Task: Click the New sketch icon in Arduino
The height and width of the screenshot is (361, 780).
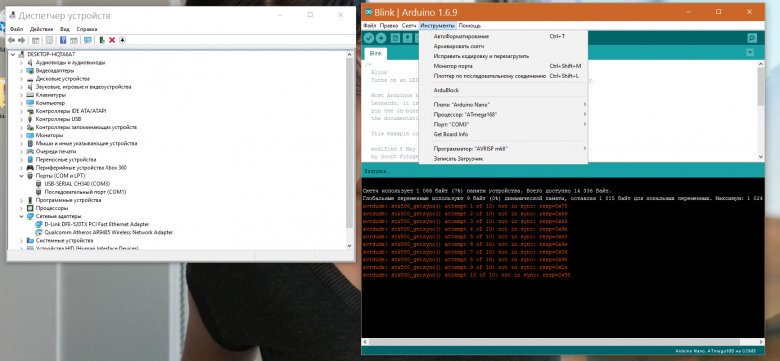Action: (395, 38)
